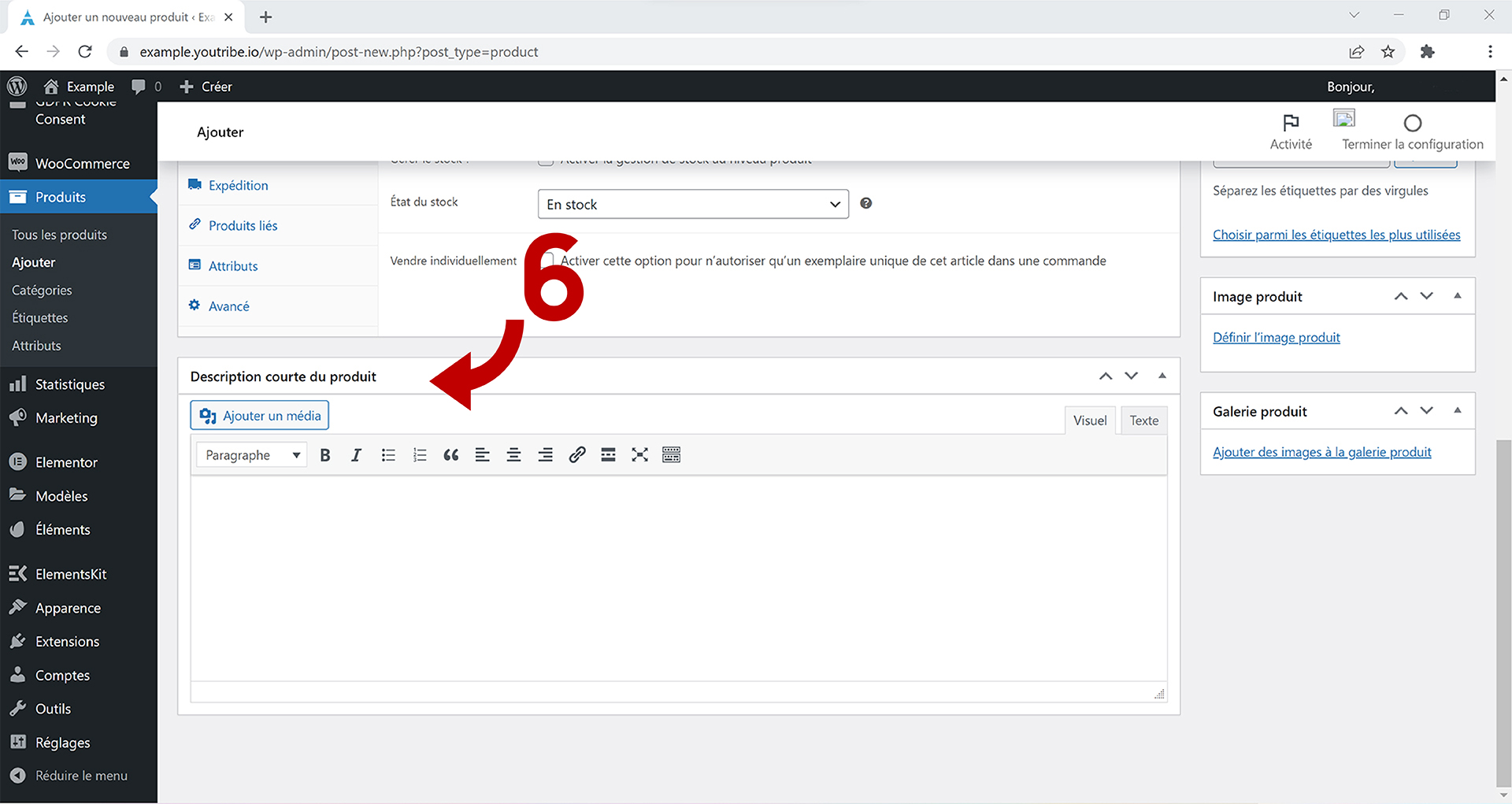The width and height of the screenshot is (1512, 804).
Task: Apply italic formatting in editor toolbar
Action: tap(356, 455)
